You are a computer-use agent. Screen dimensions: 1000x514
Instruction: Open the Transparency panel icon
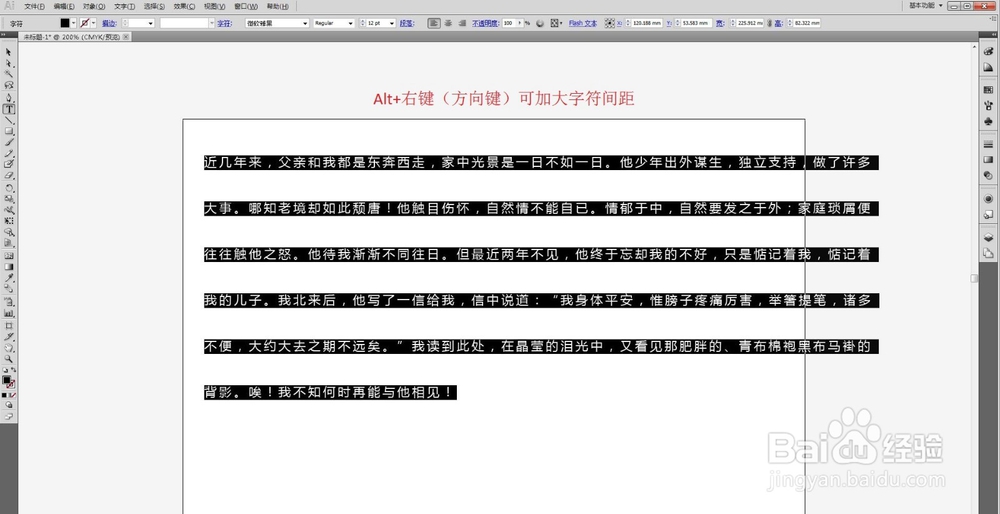pos(989,175)
